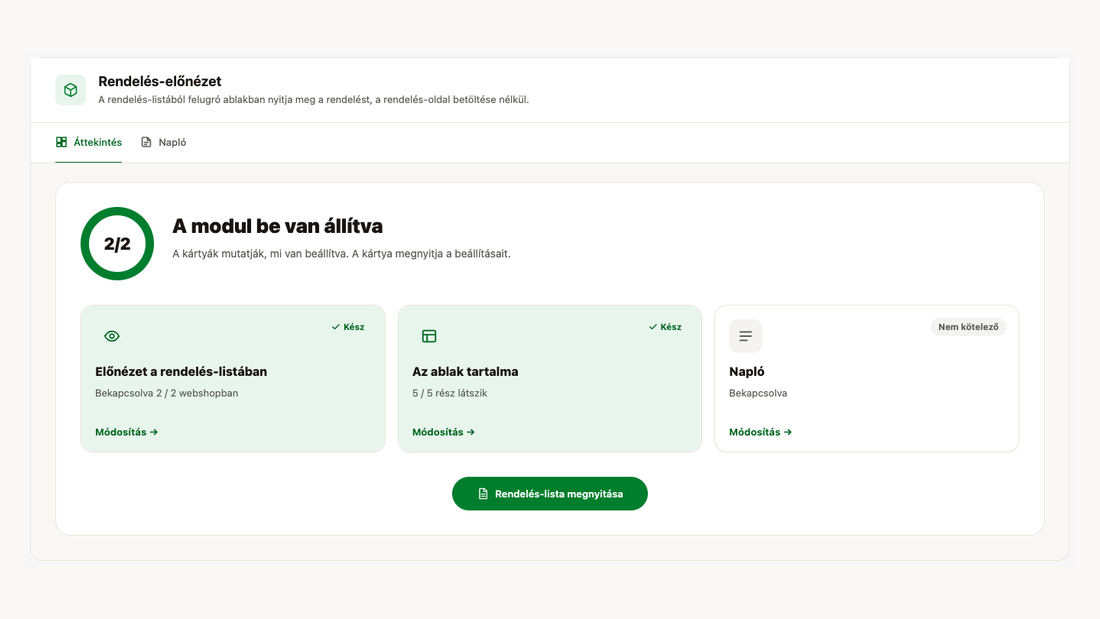
Task: Click Módosítás link on the Napló card
Action: (760, 432)
